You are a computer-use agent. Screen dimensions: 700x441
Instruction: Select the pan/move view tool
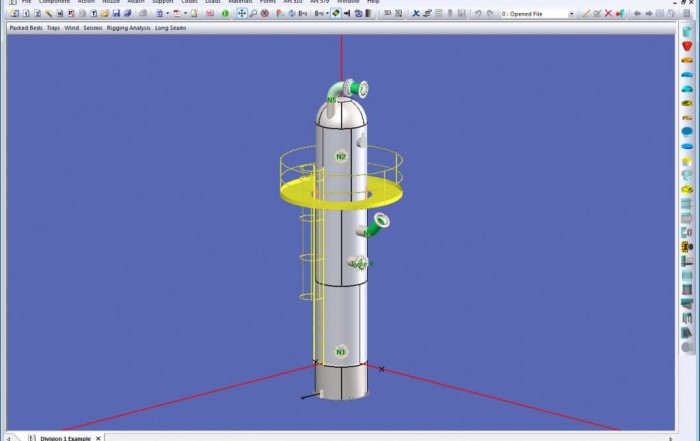coord(242,14)
